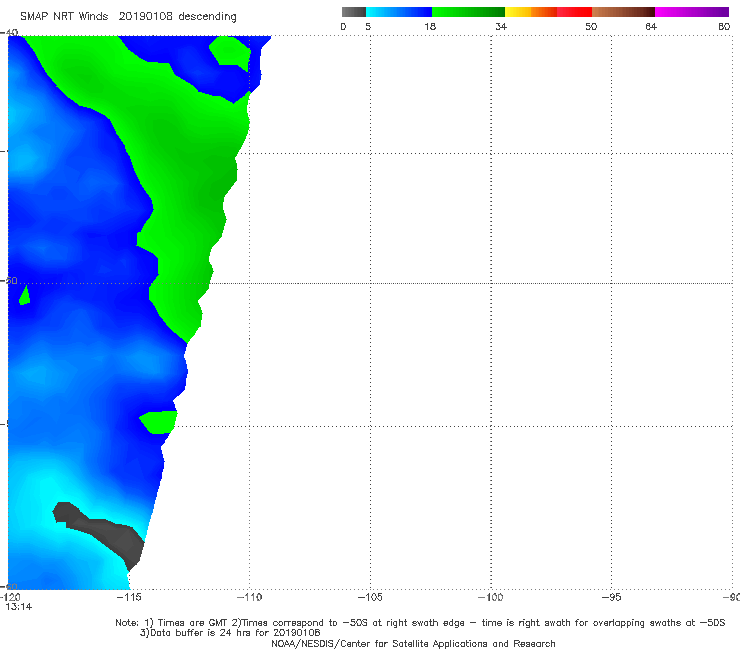Click the title 'SMAP NRT Winds 20190108 descending'

pos(128,17)
